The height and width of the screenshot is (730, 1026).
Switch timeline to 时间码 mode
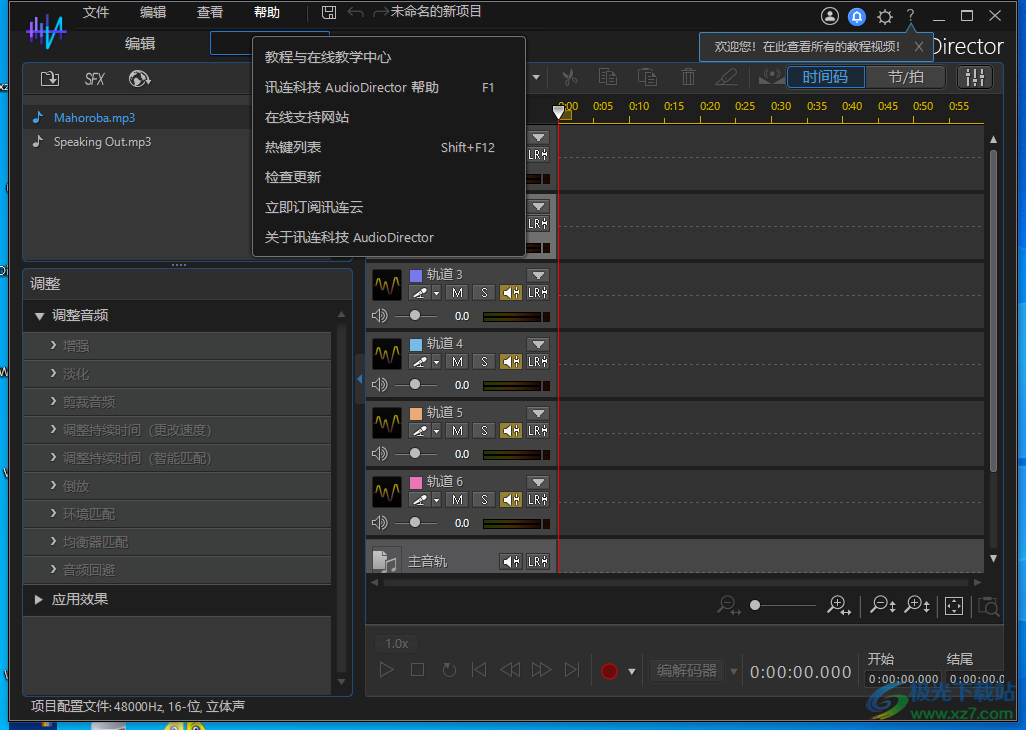coord(826,77)
